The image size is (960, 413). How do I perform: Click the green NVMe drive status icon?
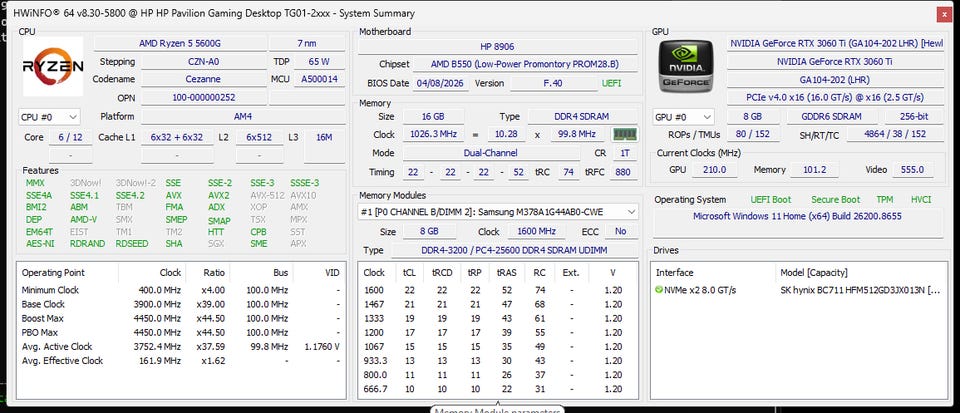tap(659, 290)
